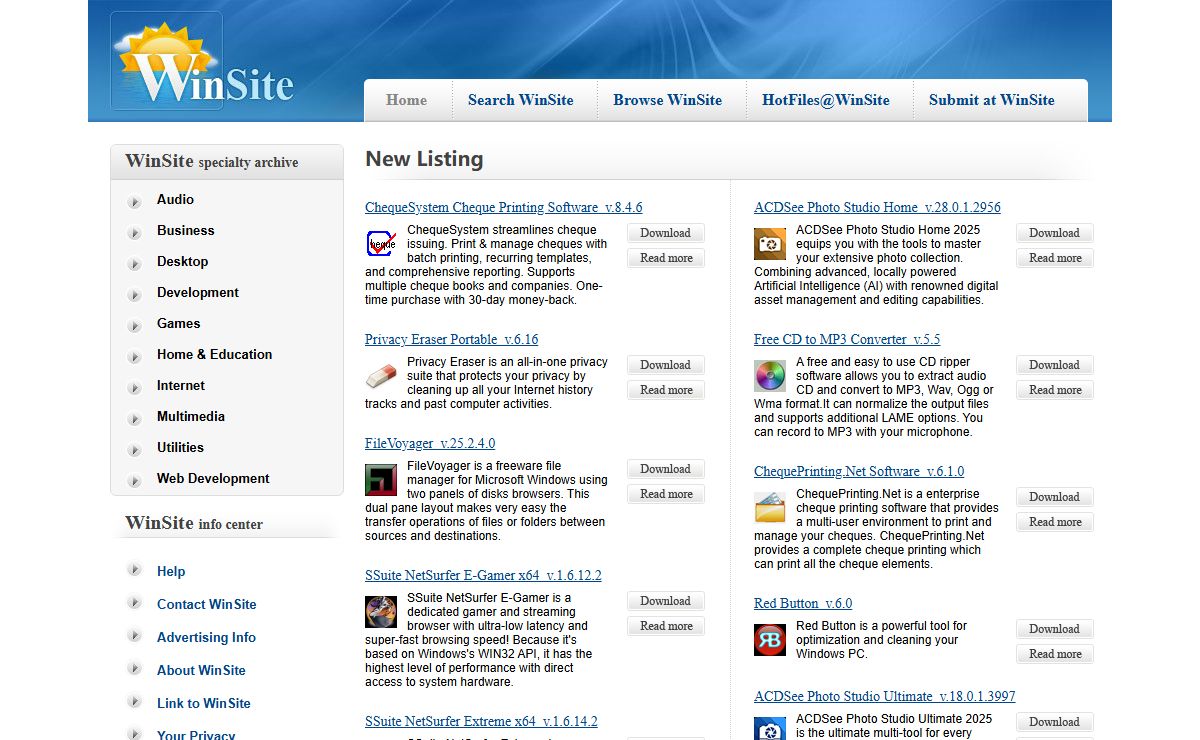1200x740 pixels.
Task: Click the SSuite NetSurfer E-Gamer icon
Action: point(381,611)
